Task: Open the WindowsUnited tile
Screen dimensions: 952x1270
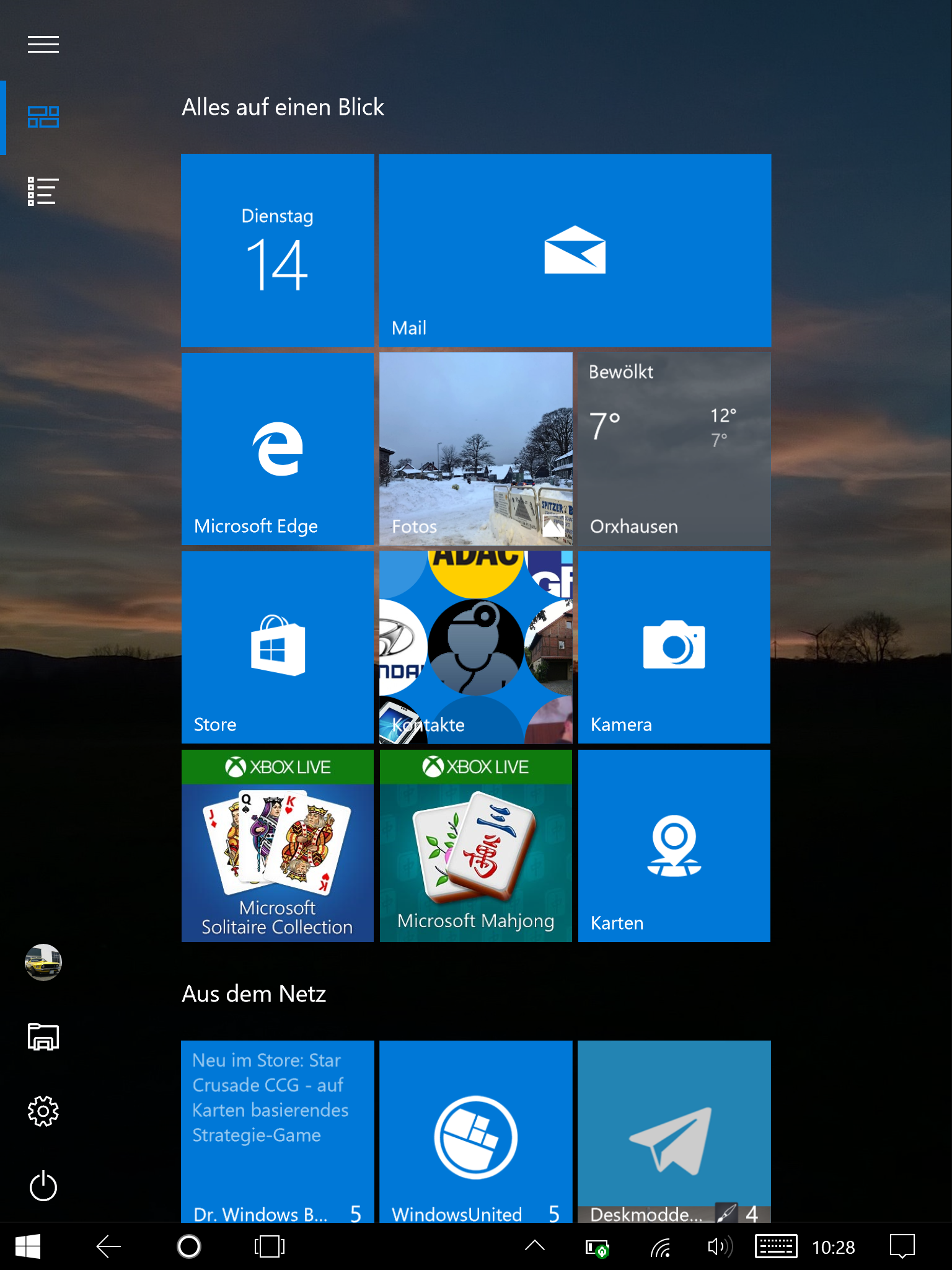Action: pyautogui.click(x=475, y=1132)
